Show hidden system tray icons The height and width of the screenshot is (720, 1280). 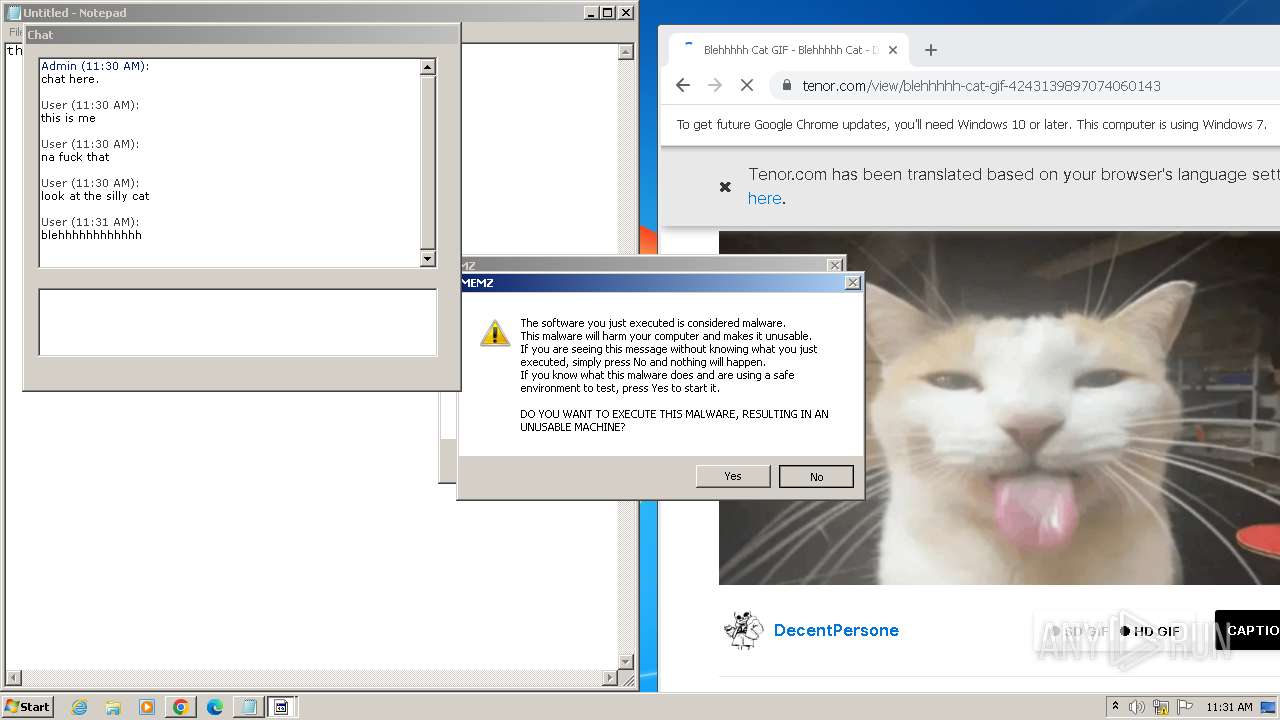point(1115,707)
